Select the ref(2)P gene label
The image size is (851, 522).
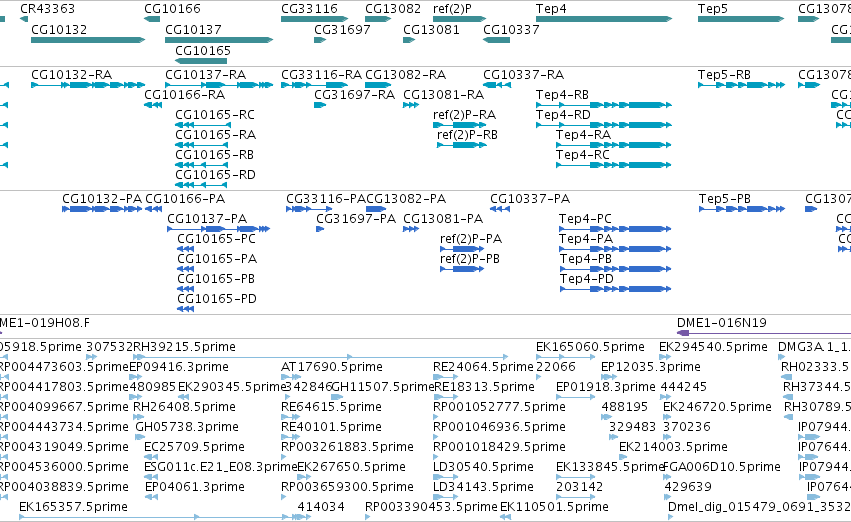(452, 9)
